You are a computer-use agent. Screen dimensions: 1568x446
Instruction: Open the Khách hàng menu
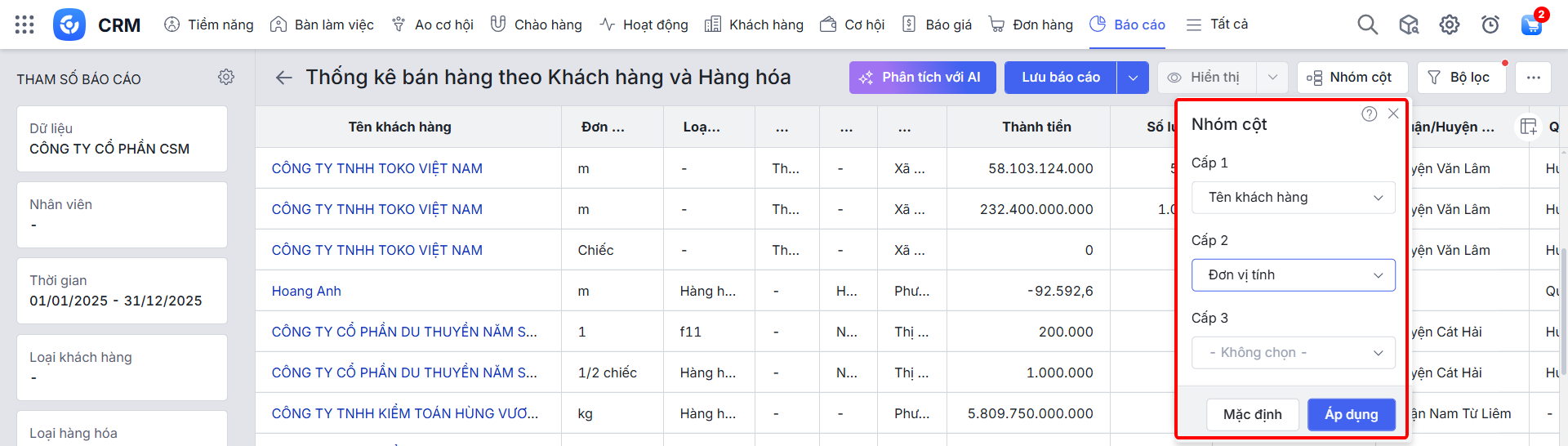(754, 25)
